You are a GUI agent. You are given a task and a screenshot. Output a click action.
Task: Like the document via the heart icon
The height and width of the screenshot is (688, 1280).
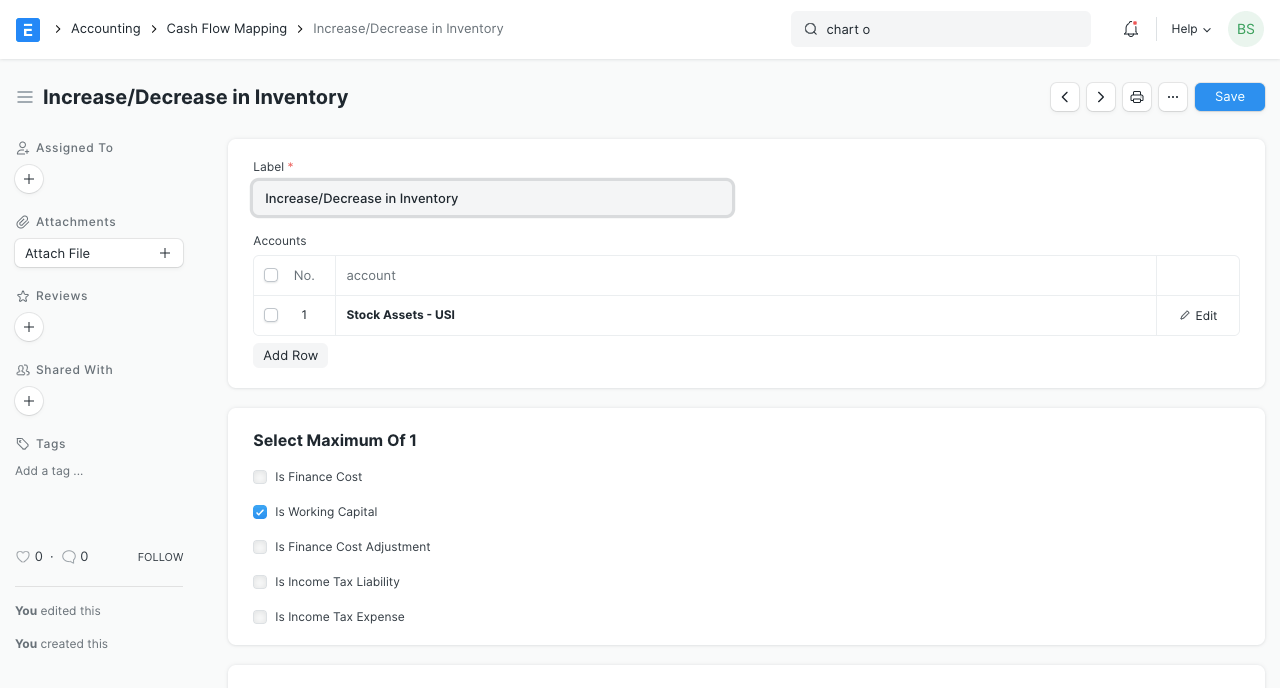pos(23,556)
